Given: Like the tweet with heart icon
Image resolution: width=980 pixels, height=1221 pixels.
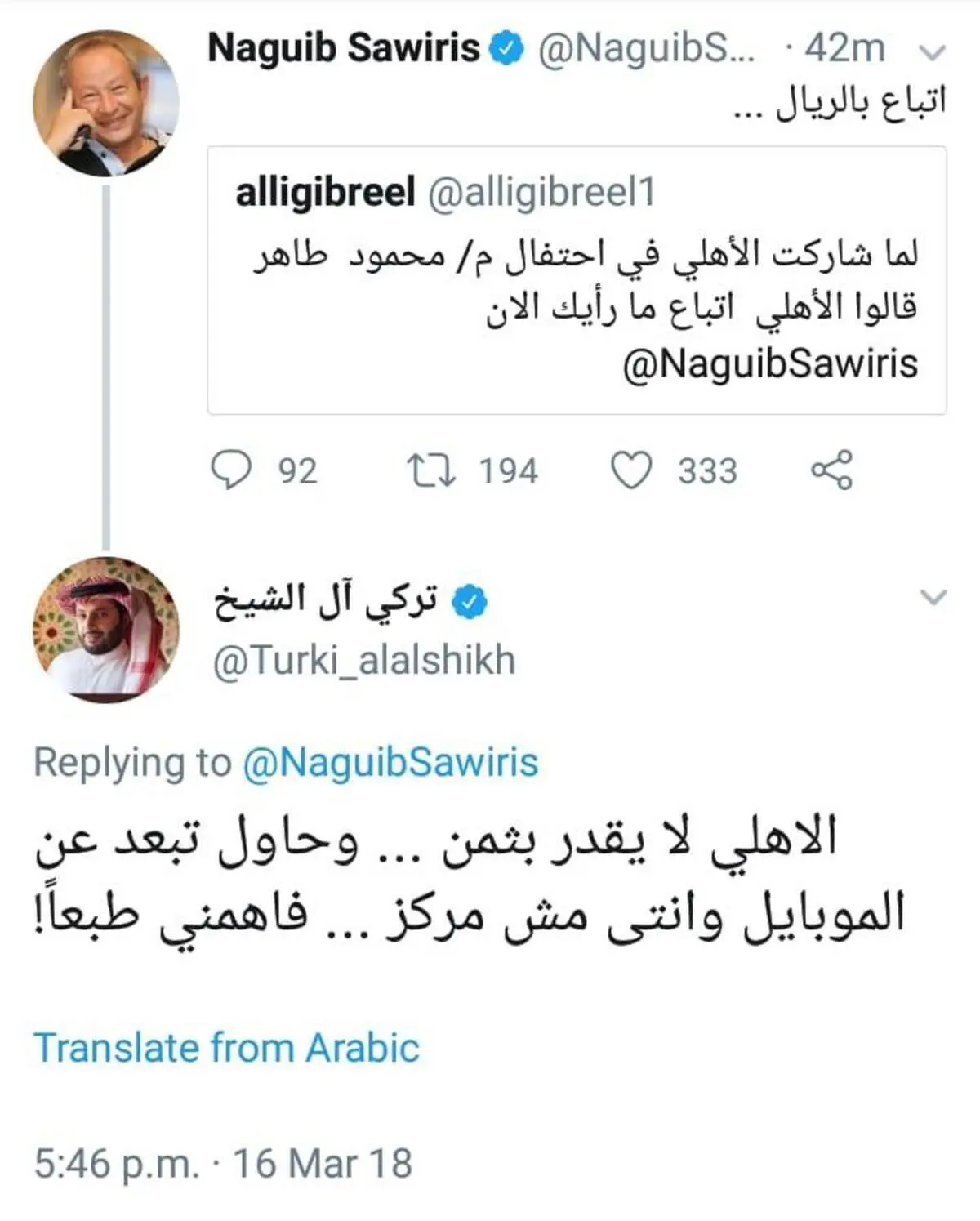Looking at the screenshot, I should 631,471.
